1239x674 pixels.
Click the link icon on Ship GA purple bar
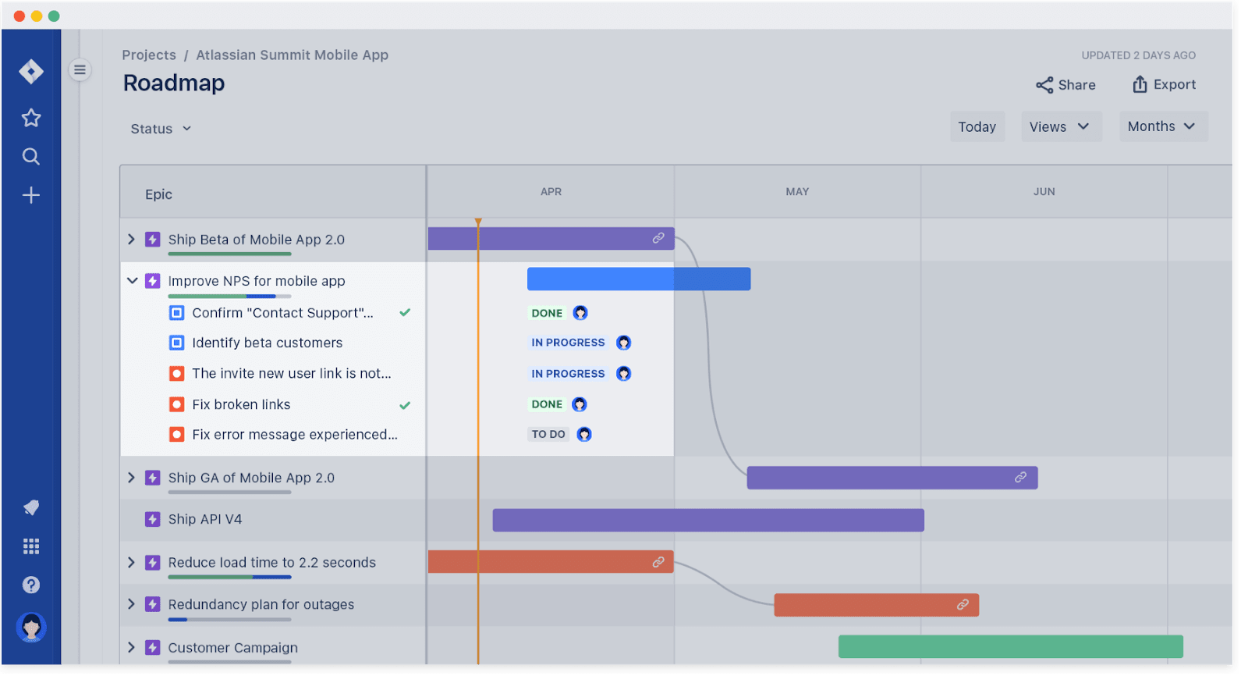pos(1021,477)
